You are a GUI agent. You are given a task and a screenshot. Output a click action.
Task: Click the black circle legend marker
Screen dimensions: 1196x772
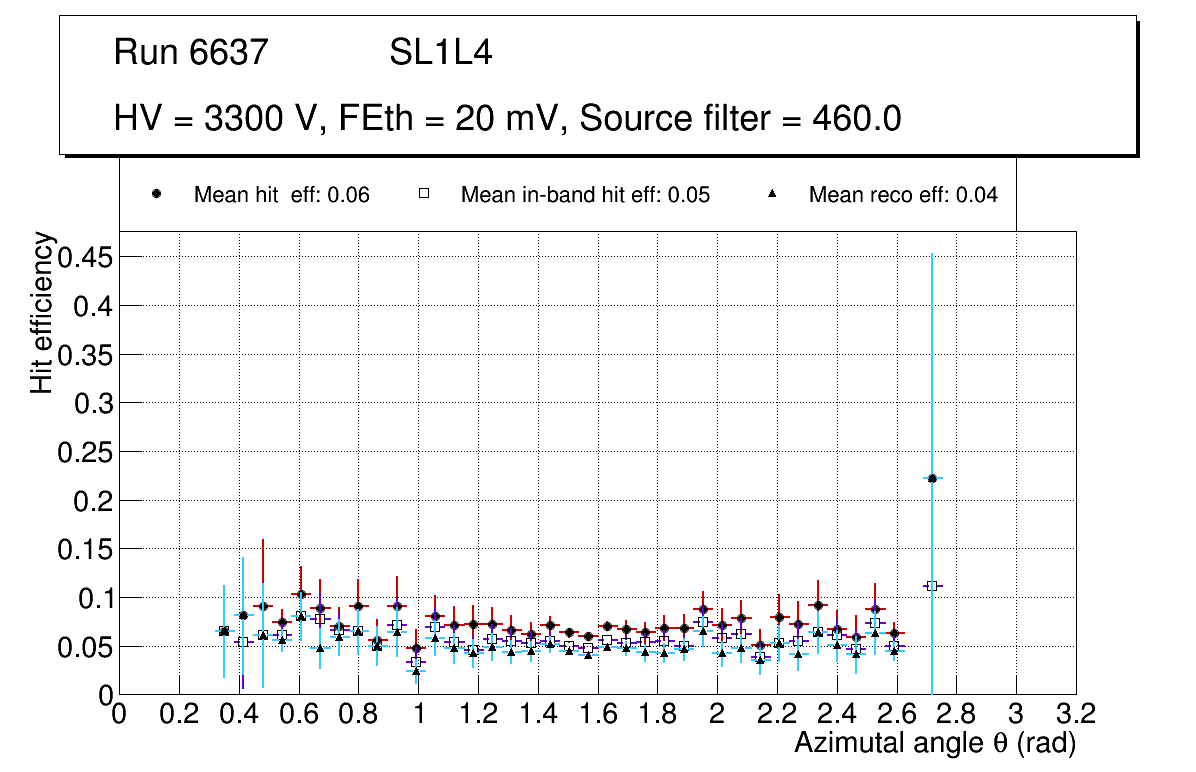pyautogui.click(x=156, y=194)
